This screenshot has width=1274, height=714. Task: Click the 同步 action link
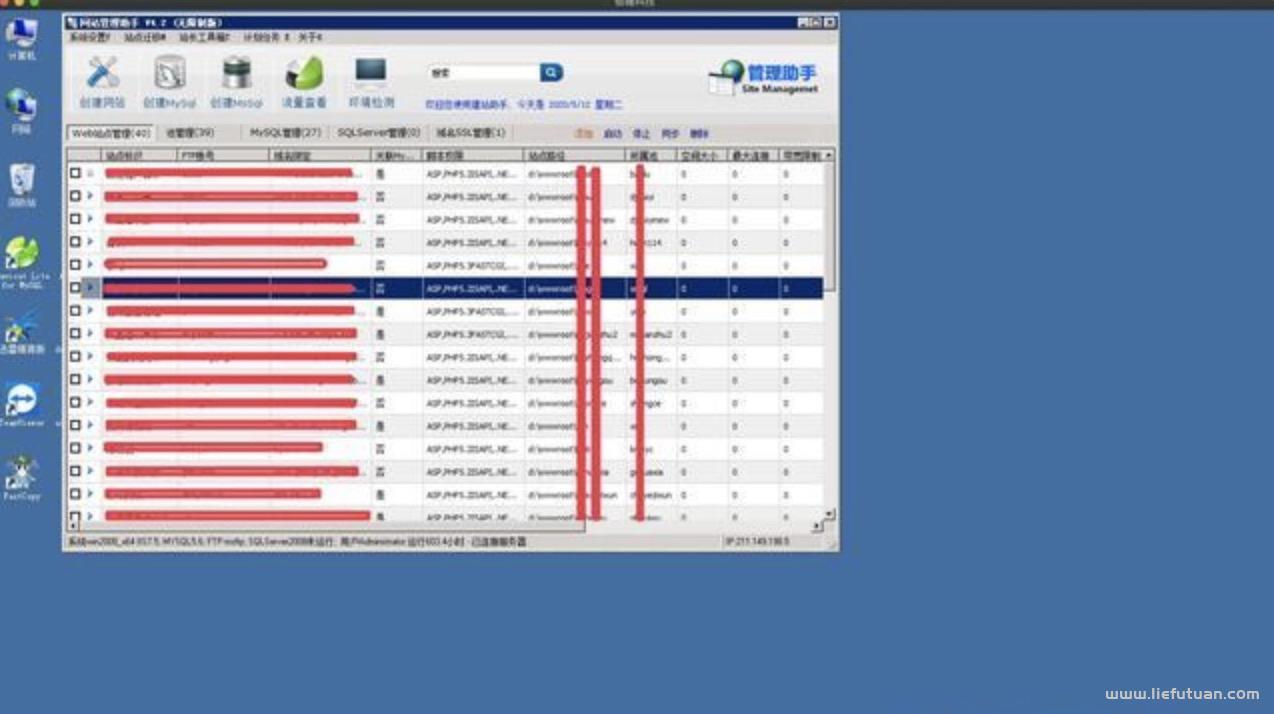[x=670, y=133]
